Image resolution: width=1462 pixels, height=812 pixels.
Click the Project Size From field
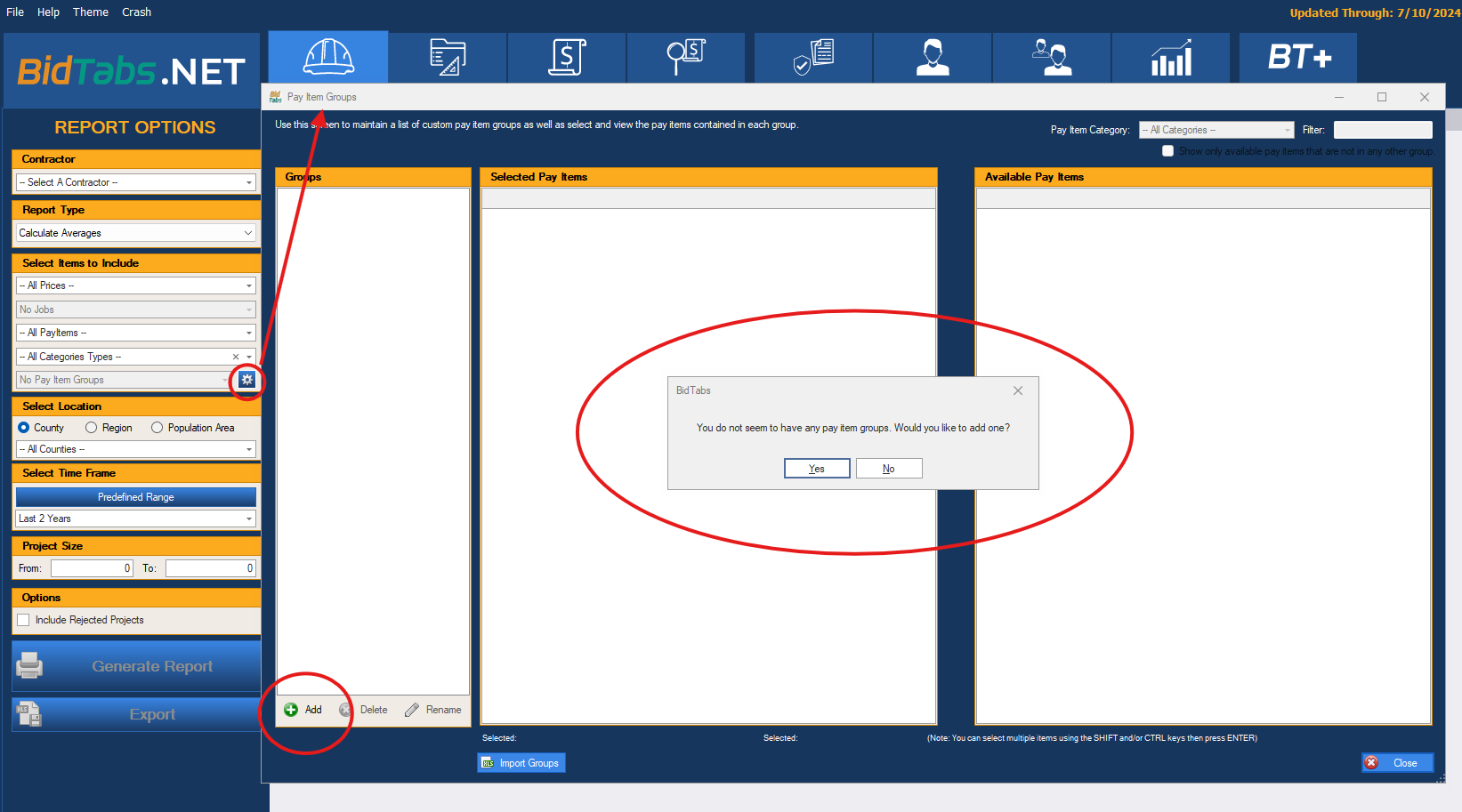click(92, 568)
